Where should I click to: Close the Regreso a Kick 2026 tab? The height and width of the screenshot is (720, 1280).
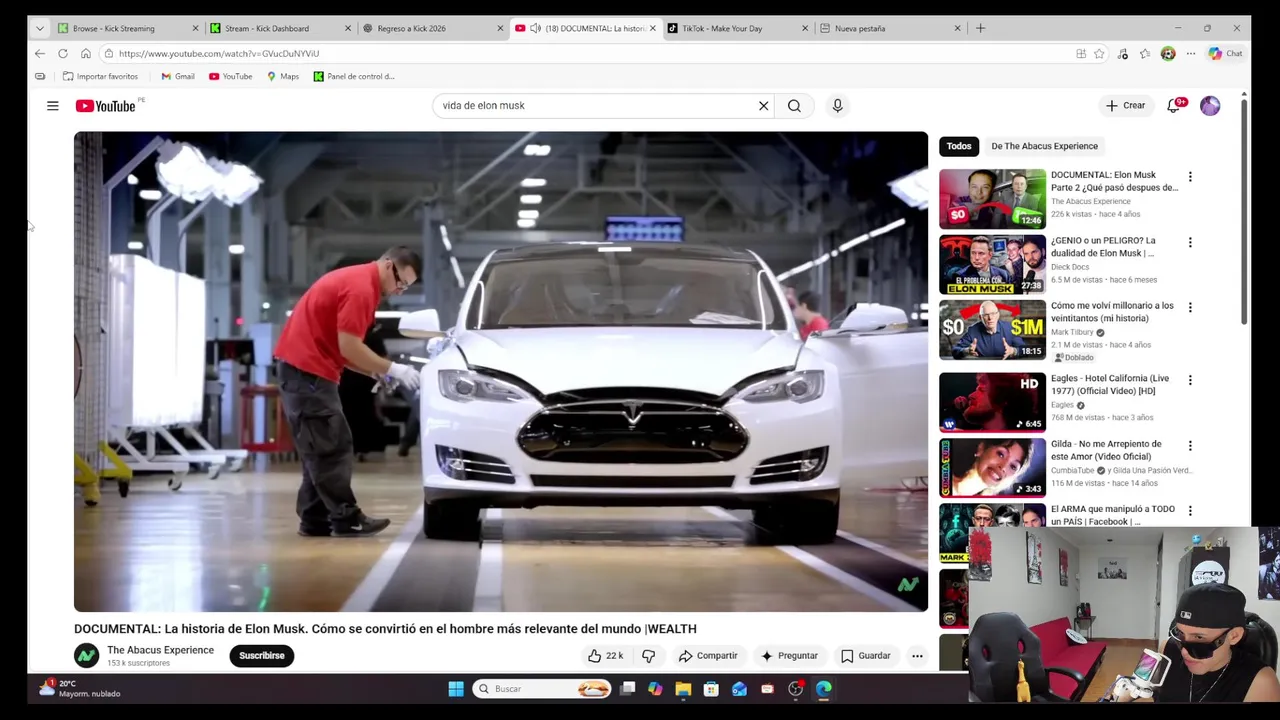(500, 28)
